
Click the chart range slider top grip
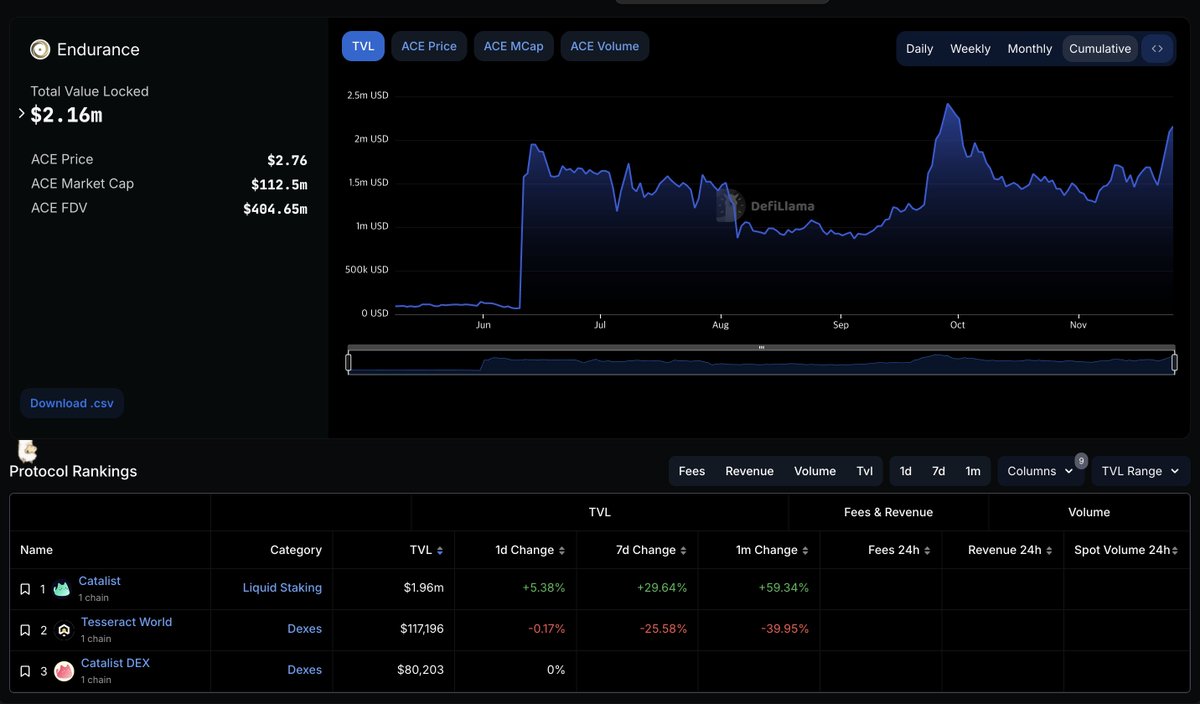[x=762, y=347]
